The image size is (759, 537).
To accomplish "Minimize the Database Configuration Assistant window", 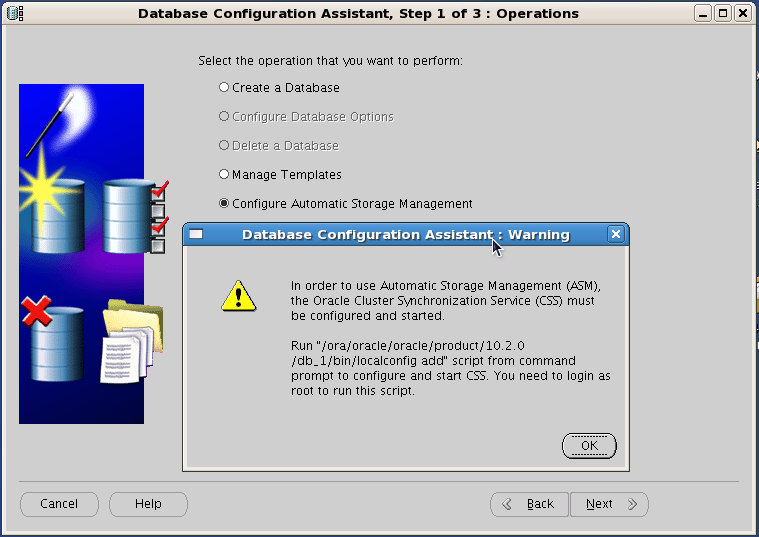I will (x=702, y=14).
